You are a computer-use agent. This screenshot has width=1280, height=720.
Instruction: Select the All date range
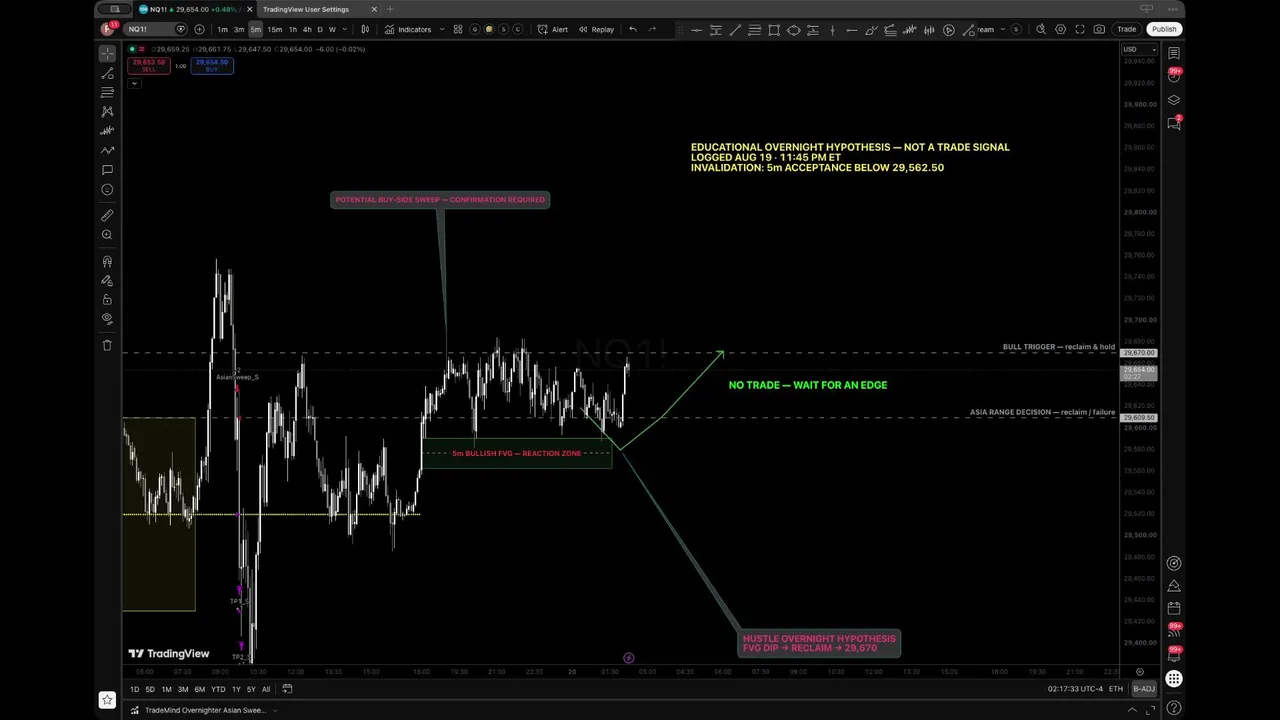tap(265, 689)
